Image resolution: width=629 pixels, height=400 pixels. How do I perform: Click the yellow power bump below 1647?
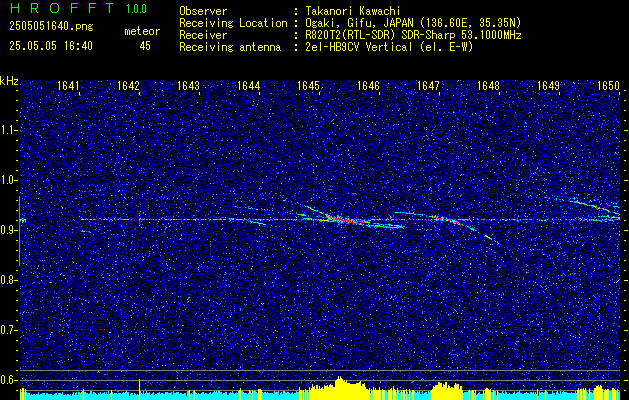(446, 391)
